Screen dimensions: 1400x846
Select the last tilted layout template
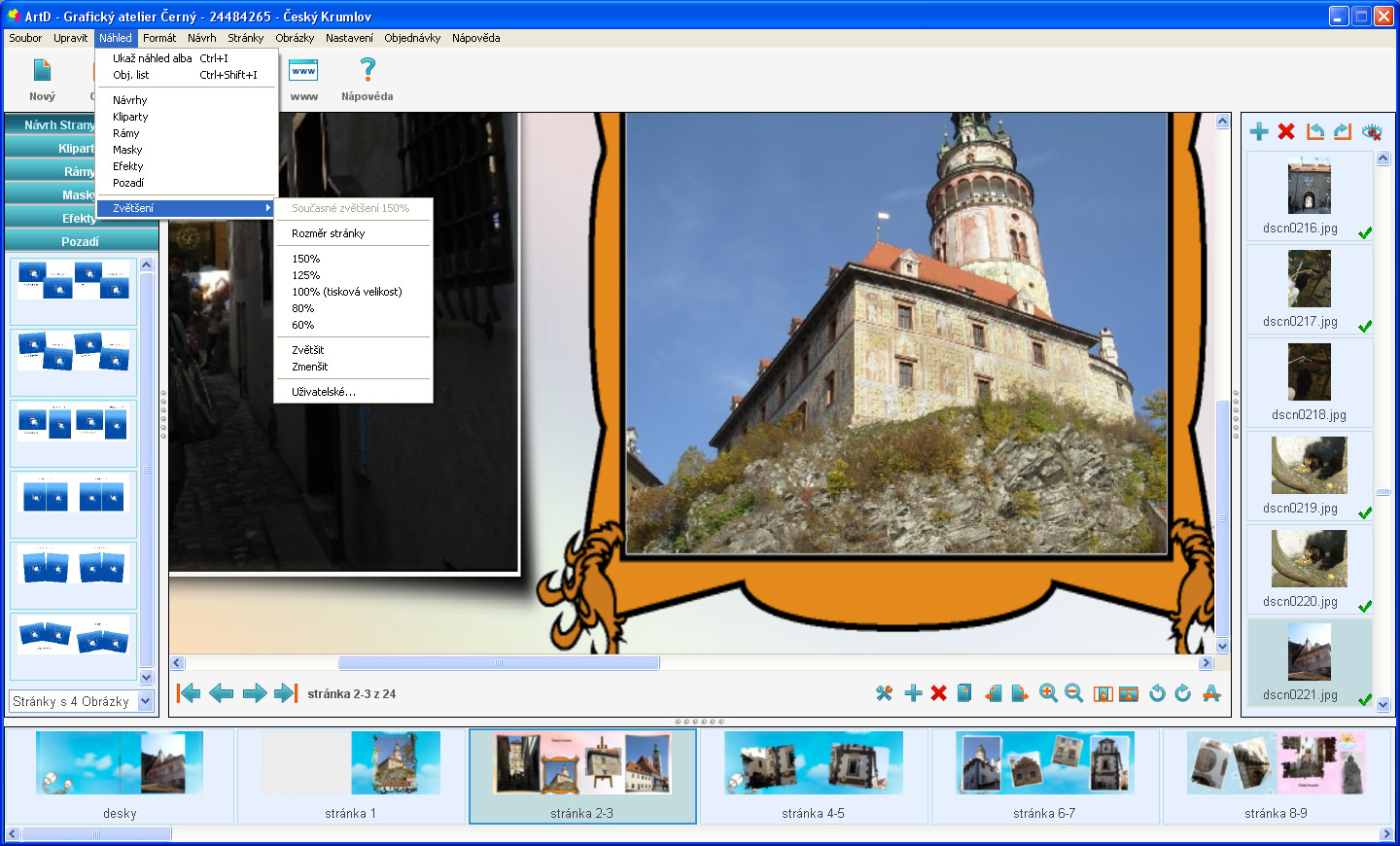point(74,646)
